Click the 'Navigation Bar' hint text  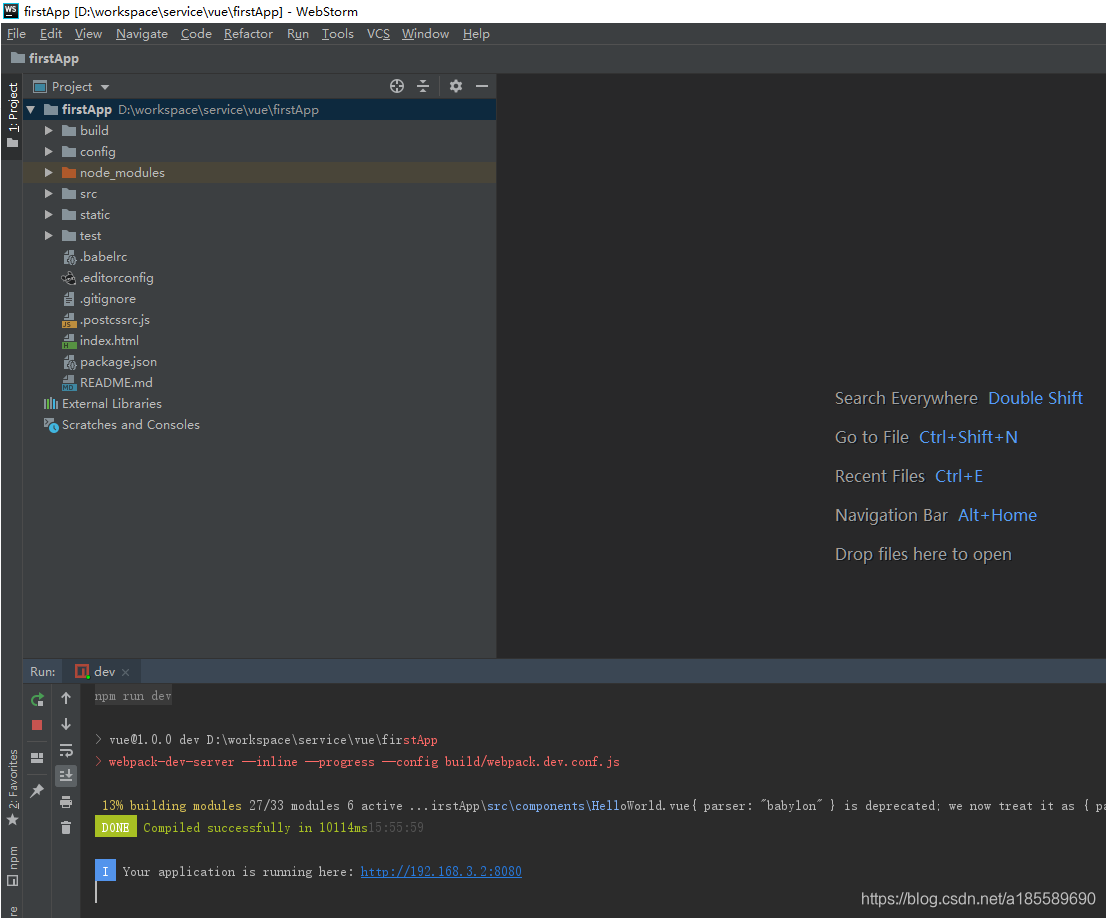click(x=891, y=515)
